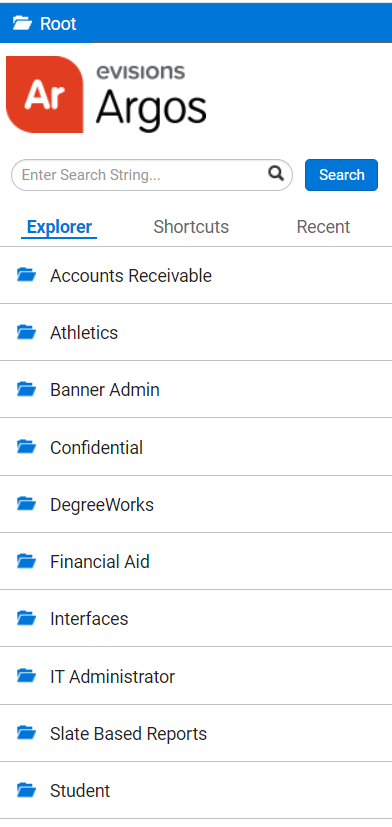This screenshot has width=392, height=827.
Task: Open the Student folder
Action: click(196, 790)
